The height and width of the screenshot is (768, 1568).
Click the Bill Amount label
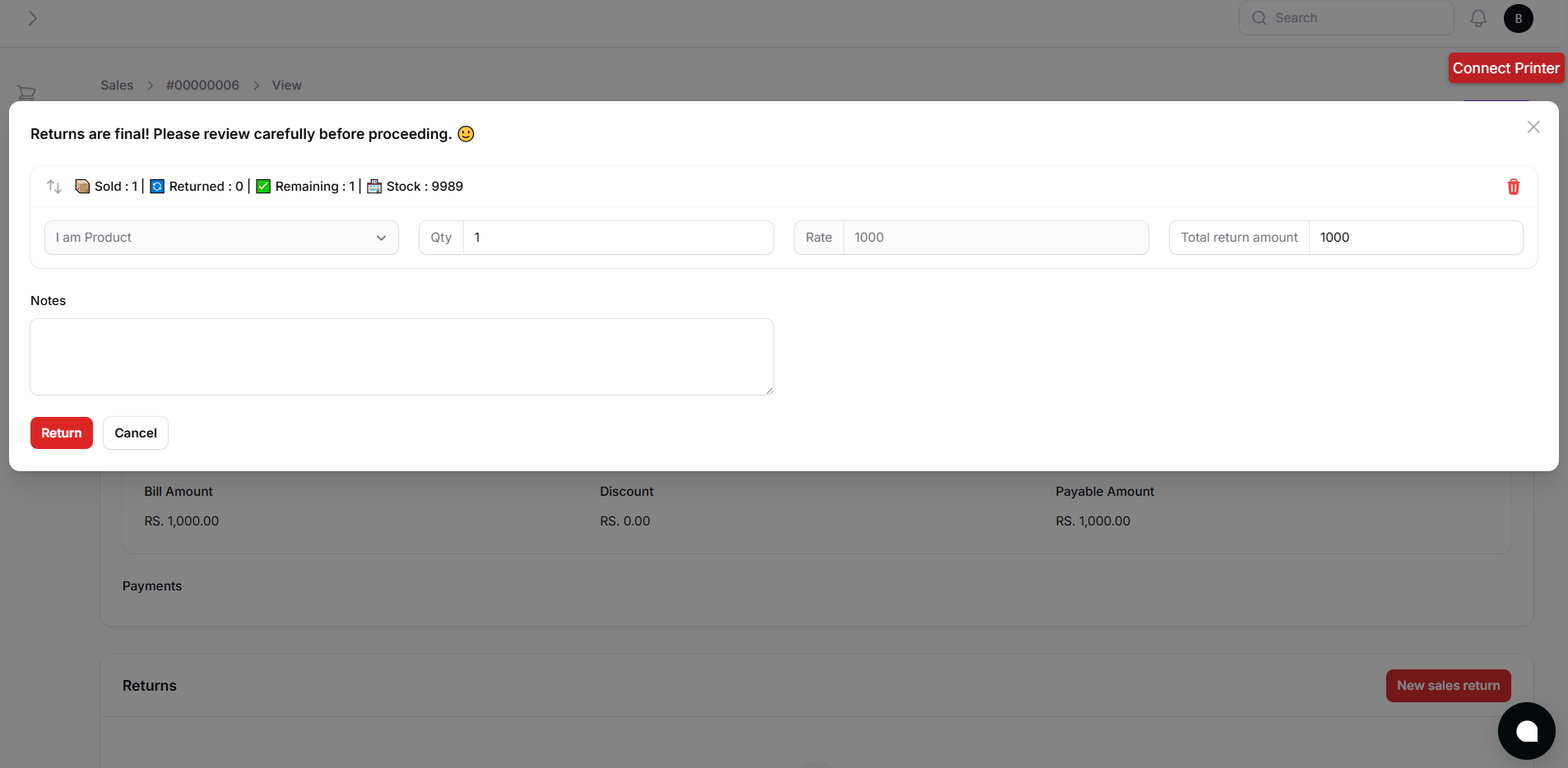tap(179, 492)
